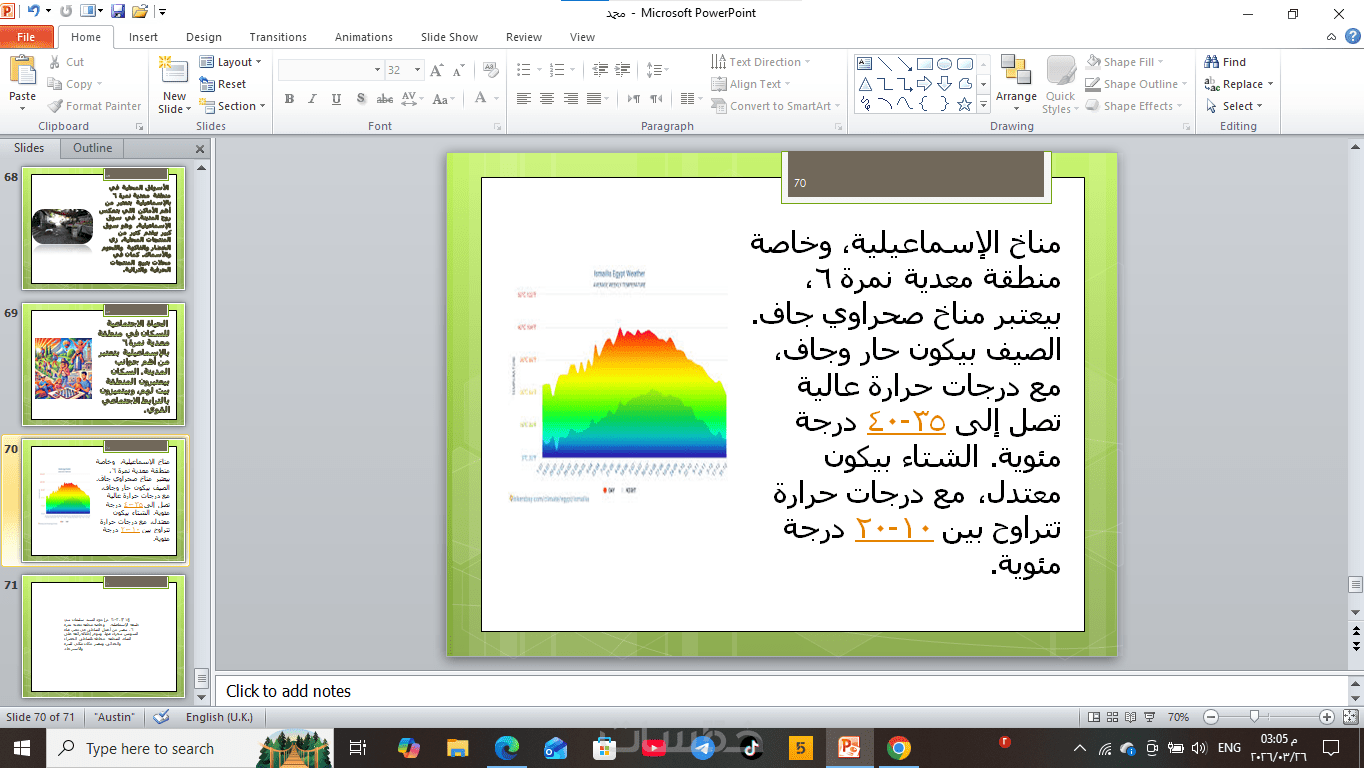This screenshot has width=1364, height=768.
Task: Open the Arrange tool
Action: pos(1016,84)
